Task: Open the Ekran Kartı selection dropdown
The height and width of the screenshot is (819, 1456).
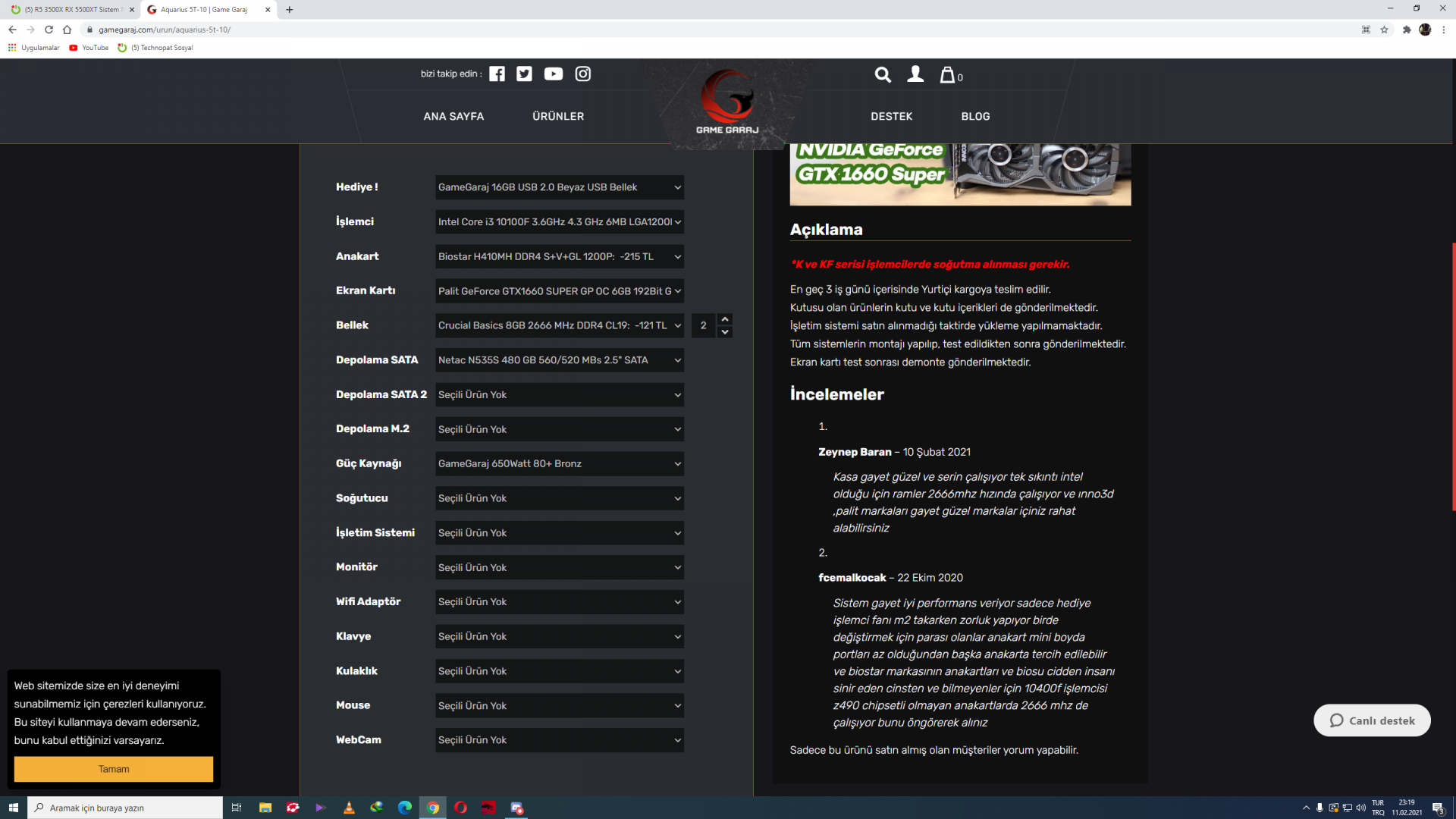Action: point(559,291)
